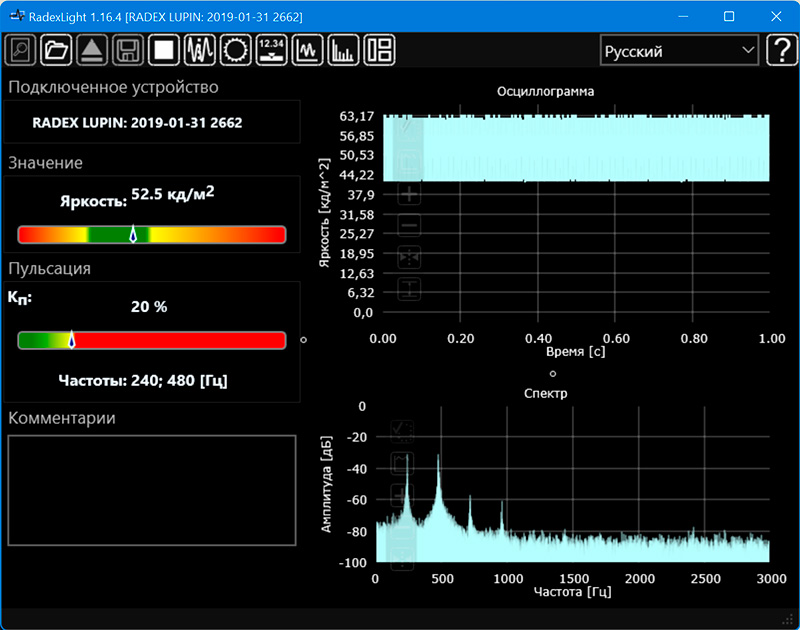The width and height of the screenshot is (800, 630).
Task: Select the sun brightness mode icon
Action: click(236, 49)
